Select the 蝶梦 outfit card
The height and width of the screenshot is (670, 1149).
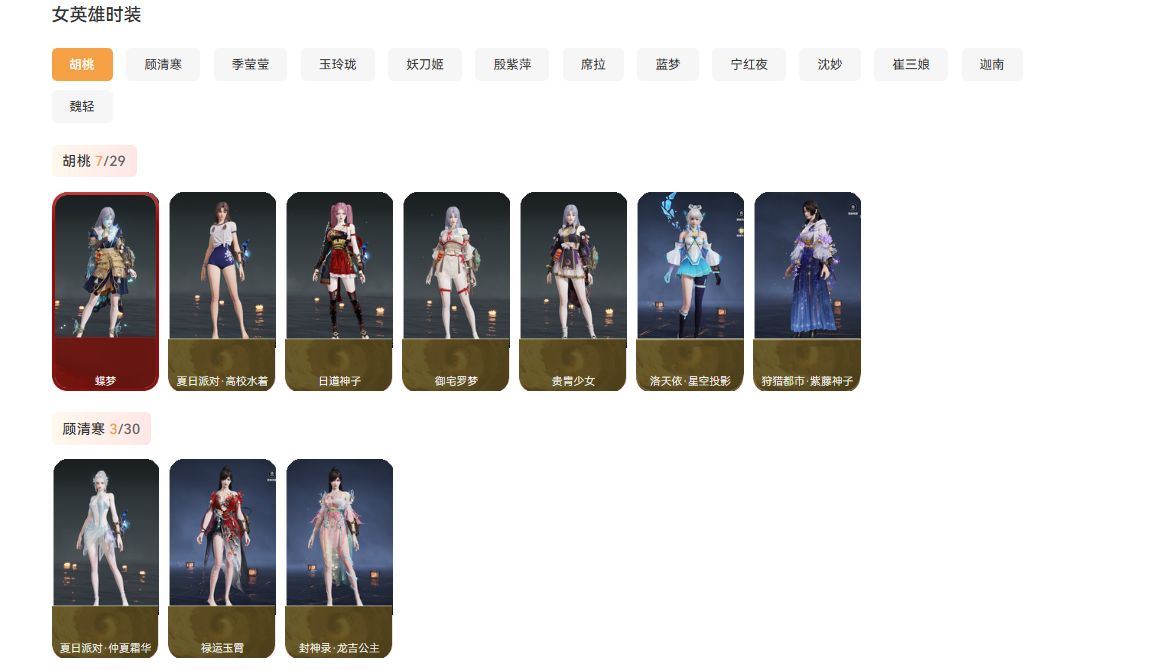pyautogui.click(x=106, y=292)
